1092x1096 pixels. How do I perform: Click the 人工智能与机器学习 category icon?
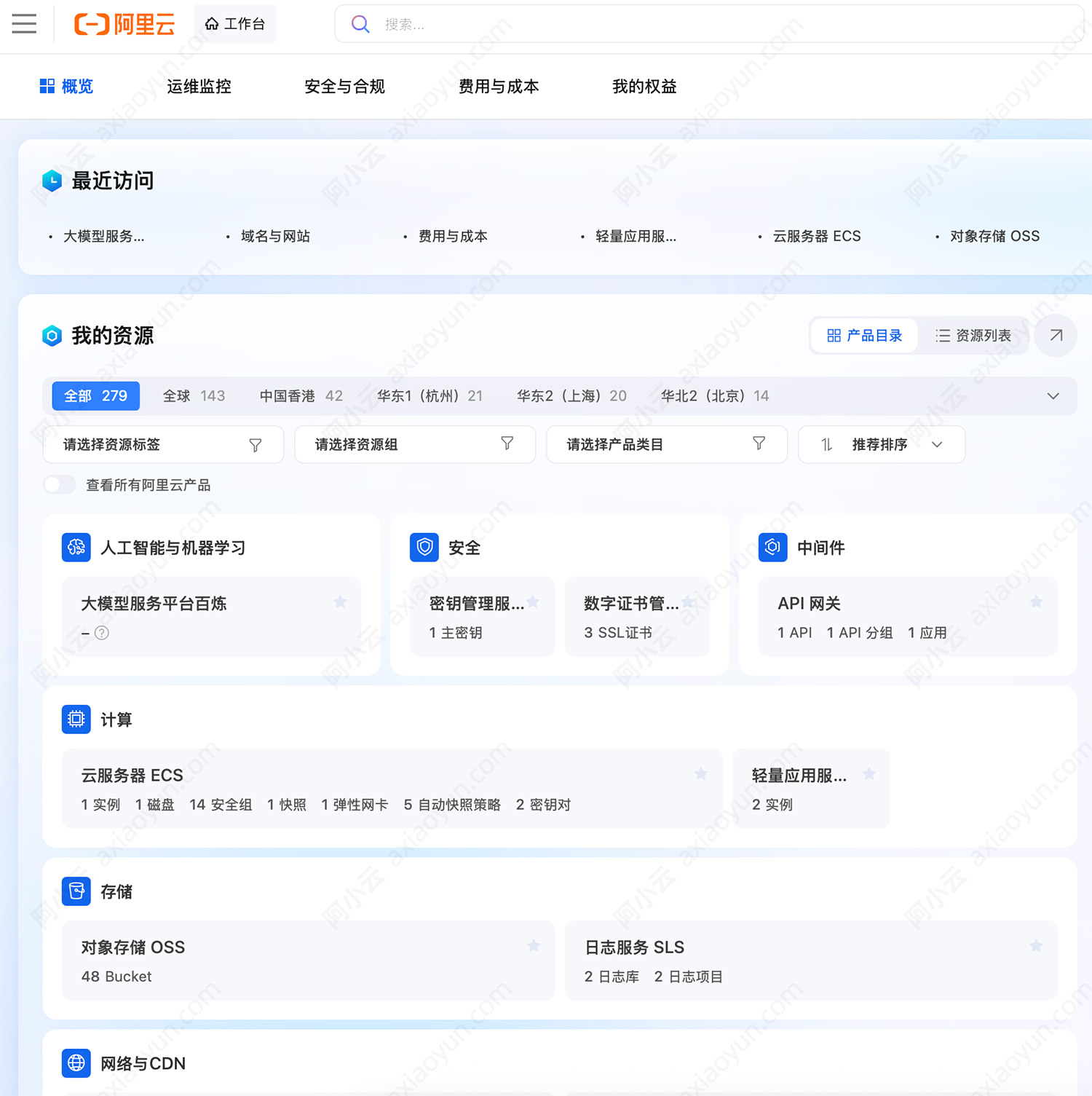coord(76,548)
